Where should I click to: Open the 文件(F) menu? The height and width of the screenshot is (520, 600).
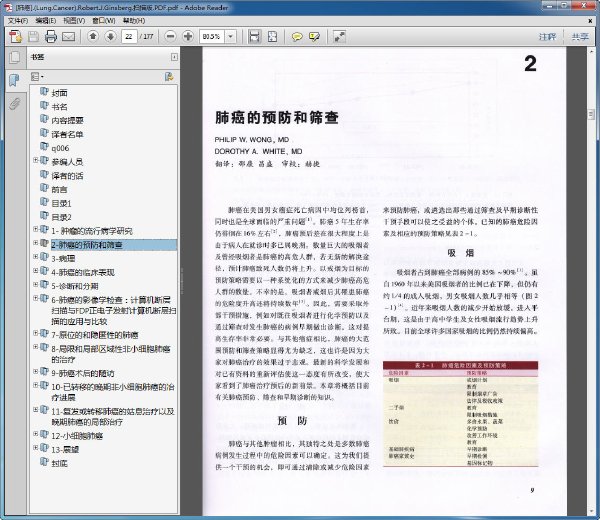(x=18, y=21)
